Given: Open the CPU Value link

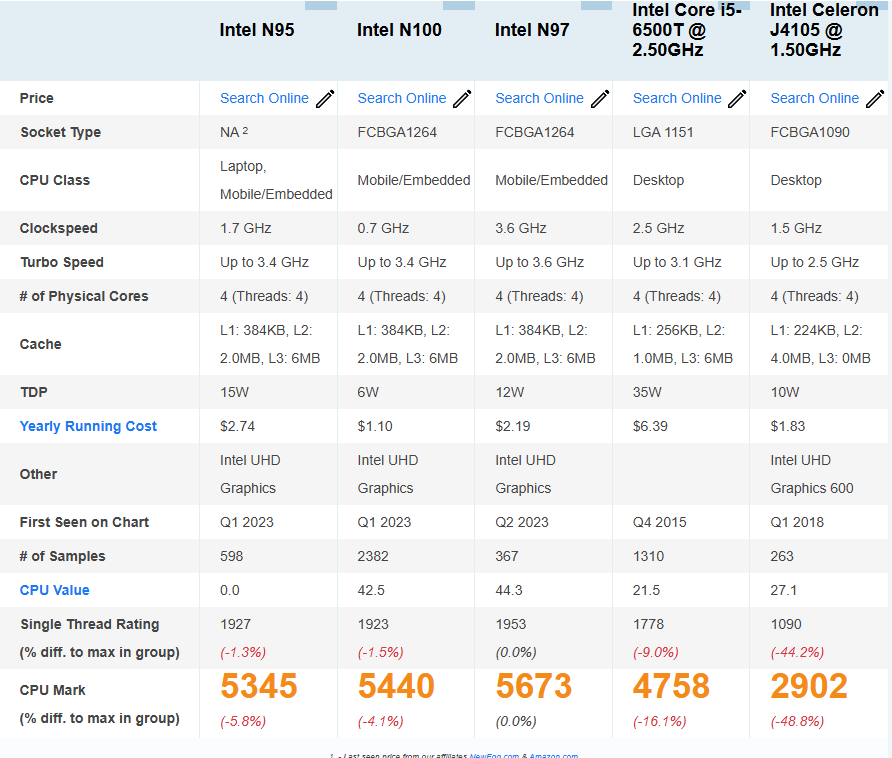Looking at the screenshot, I should click(x=55, y=590).
